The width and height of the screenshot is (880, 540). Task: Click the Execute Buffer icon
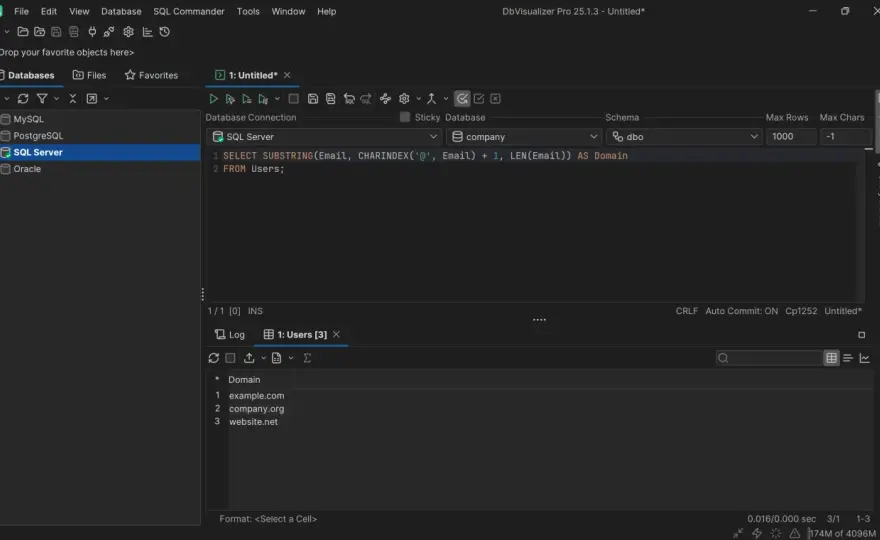pyautogui.click(x=246, y=99)
